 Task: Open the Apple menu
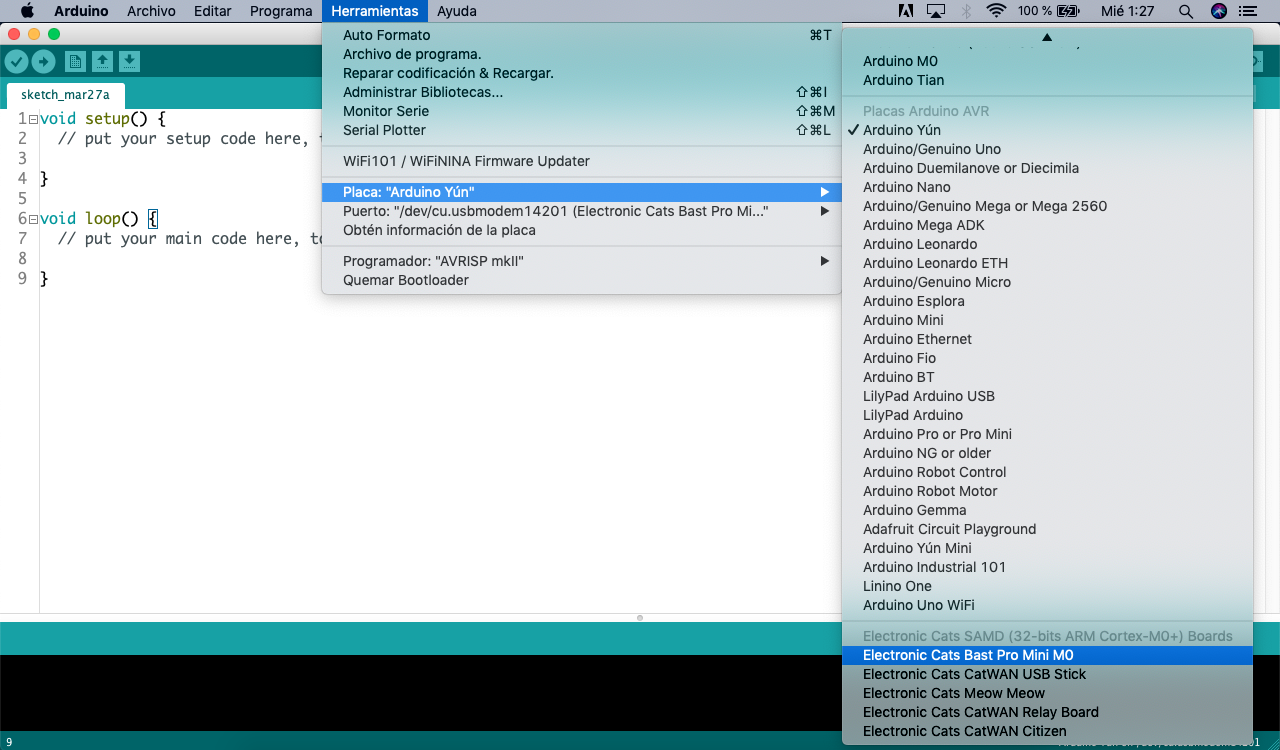[27, 11]
